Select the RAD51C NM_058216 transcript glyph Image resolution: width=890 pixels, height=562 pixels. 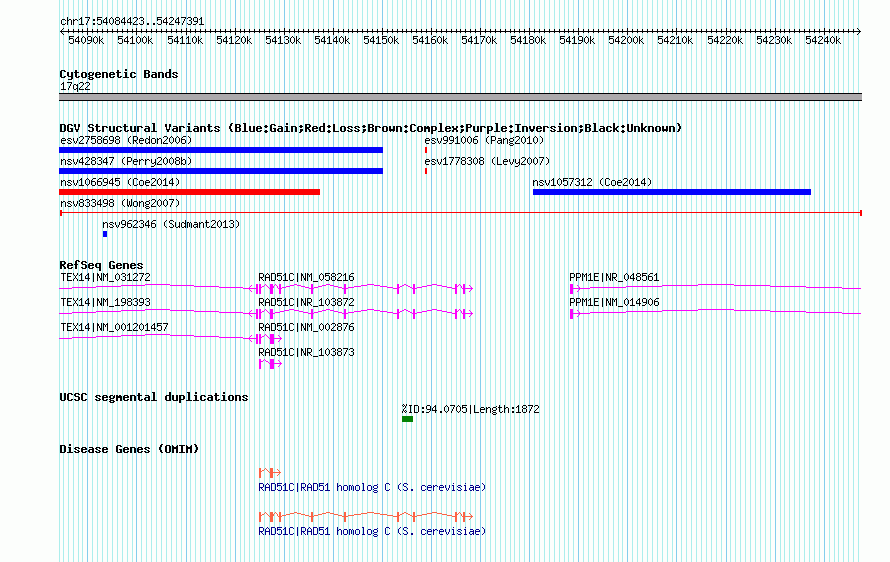(366, 289)
